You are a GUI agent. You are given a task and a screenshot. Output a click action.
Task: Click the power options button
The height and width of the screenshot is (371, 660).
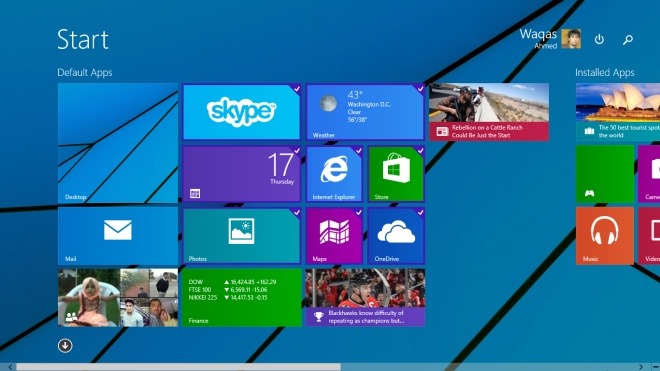(599, 40)
